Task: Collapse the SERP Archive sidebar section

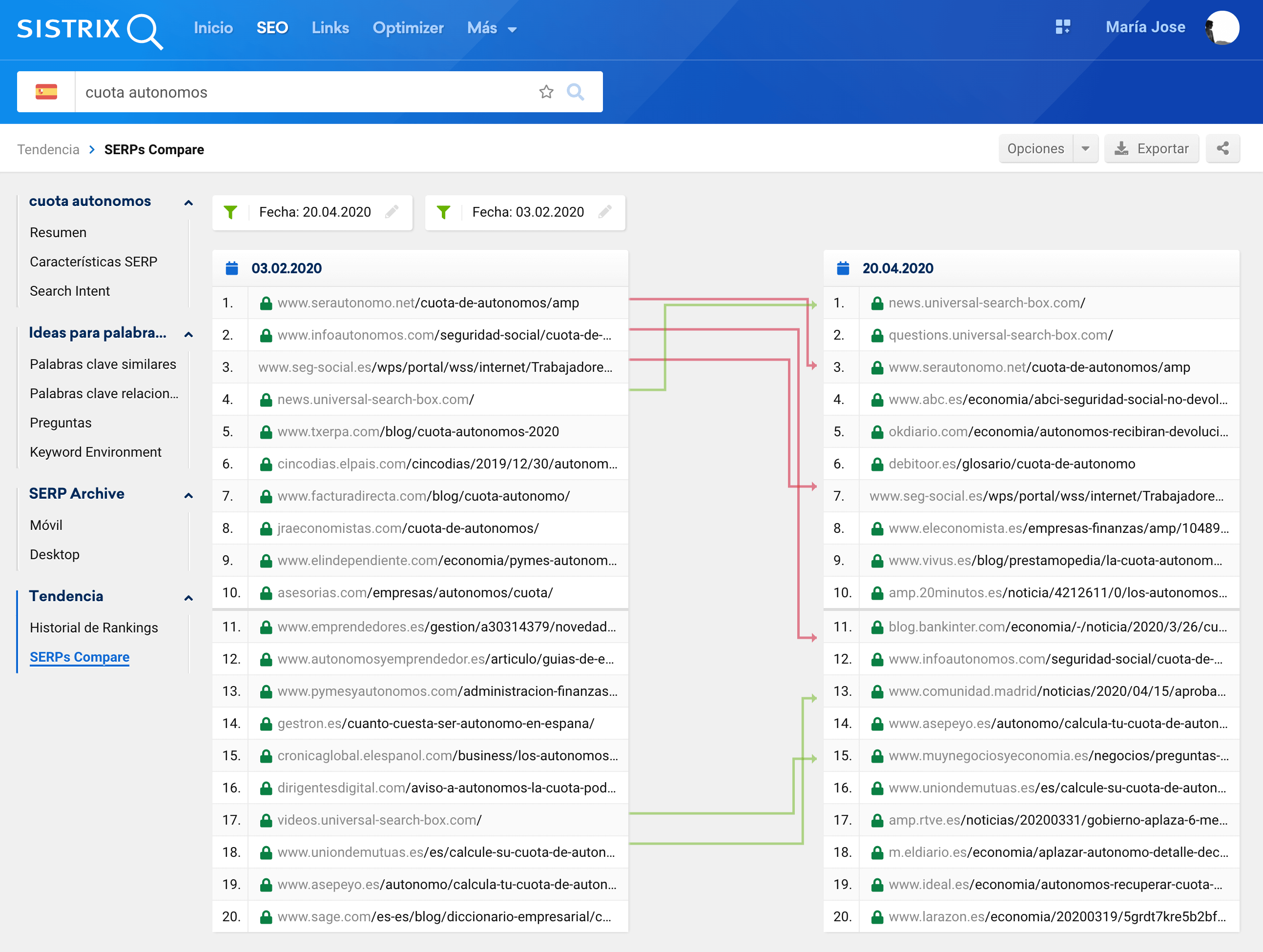Action: [x=188, y=495]
